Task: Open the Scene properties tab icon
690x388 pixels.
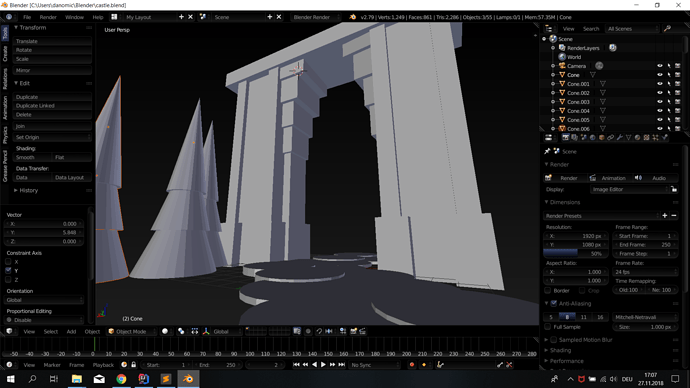Action: [584, 138]
